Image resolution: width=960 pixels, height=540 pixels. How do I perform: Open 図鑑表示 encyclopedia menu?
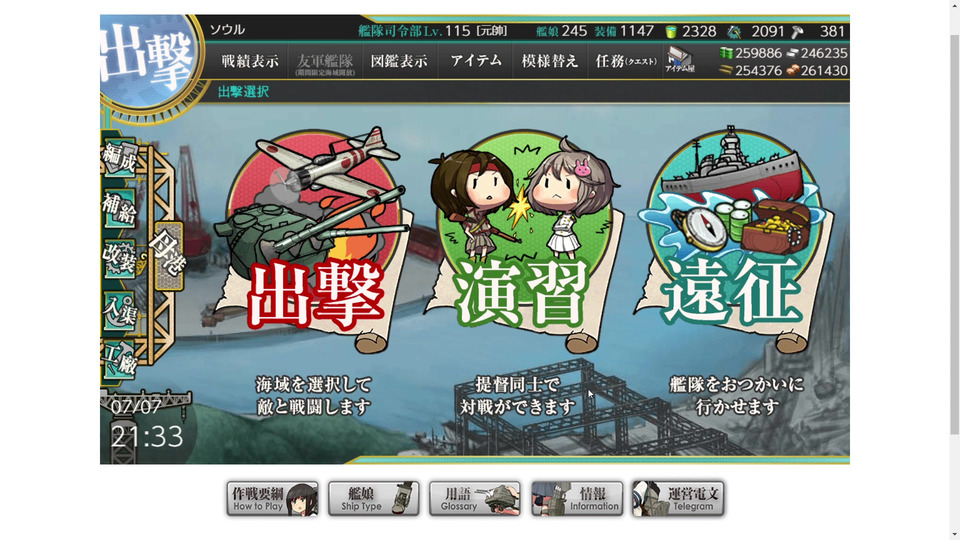tap(399, 61)
